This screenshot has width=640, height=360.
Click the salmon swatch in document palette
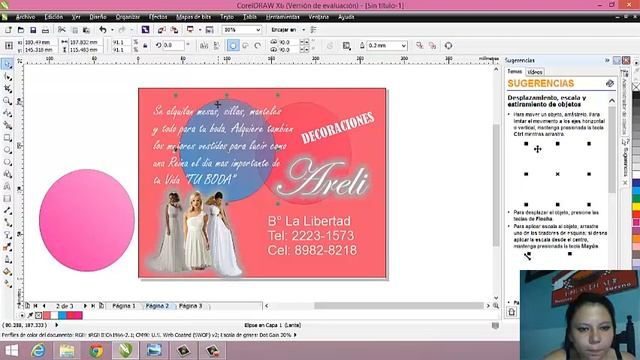(x=47, y=315)
